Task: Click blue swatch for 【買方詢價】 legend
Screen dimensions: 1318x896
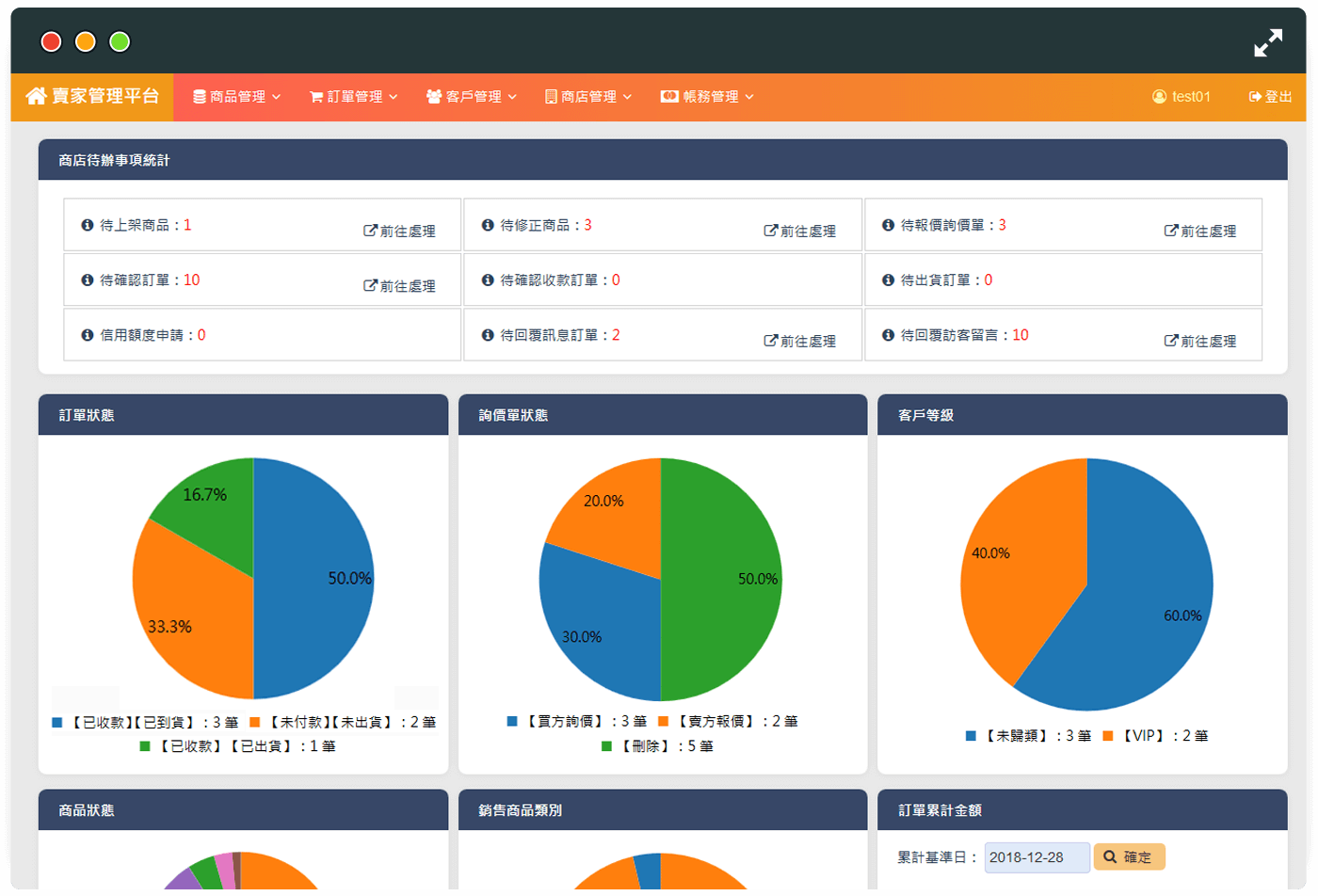Action: coord(512,722)
